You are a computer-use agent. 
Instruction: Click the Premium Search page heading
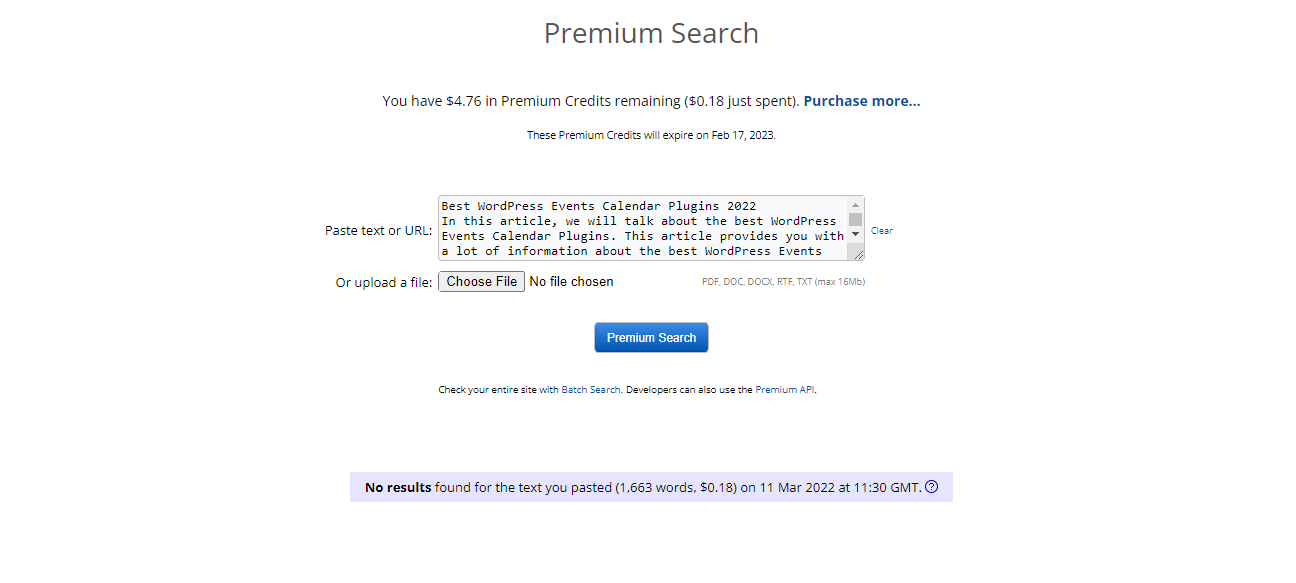click(651, 33)
